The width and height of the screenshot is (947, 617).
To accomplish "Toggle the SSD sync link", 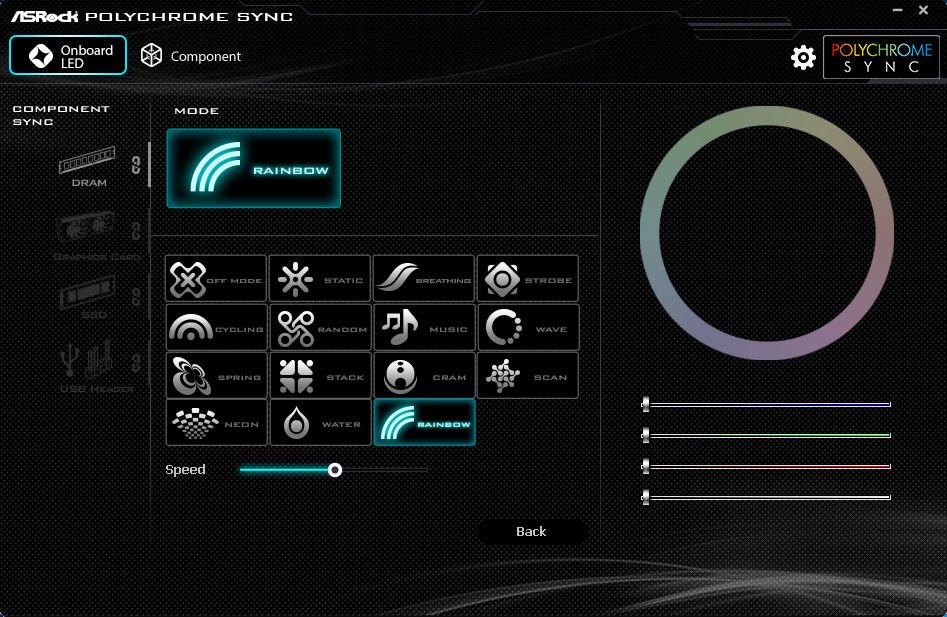I will [x=136, y=296].
